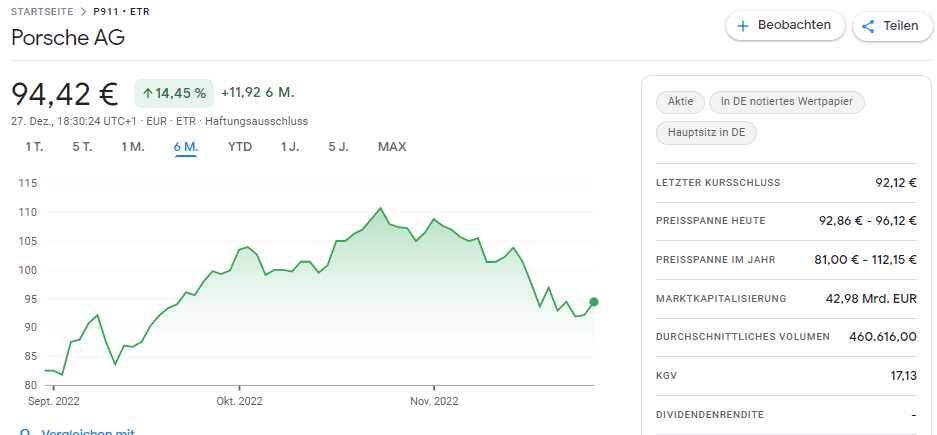Select the YTD time range tab
This screenshot has height=435, width=937.
240,147
